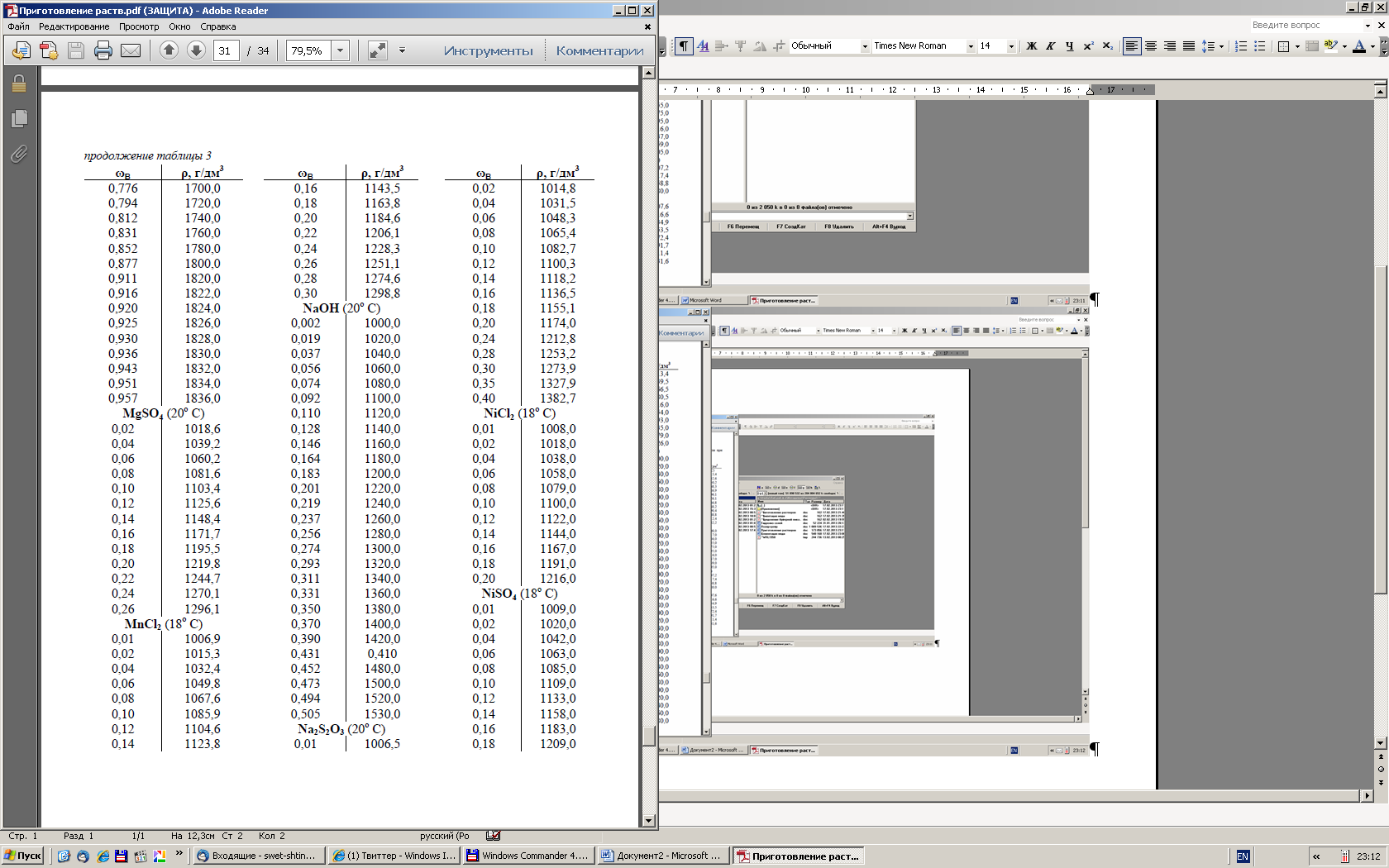Show more Quick Launch icons chevron
This screenshot has width=1389, height=868.
179,854
